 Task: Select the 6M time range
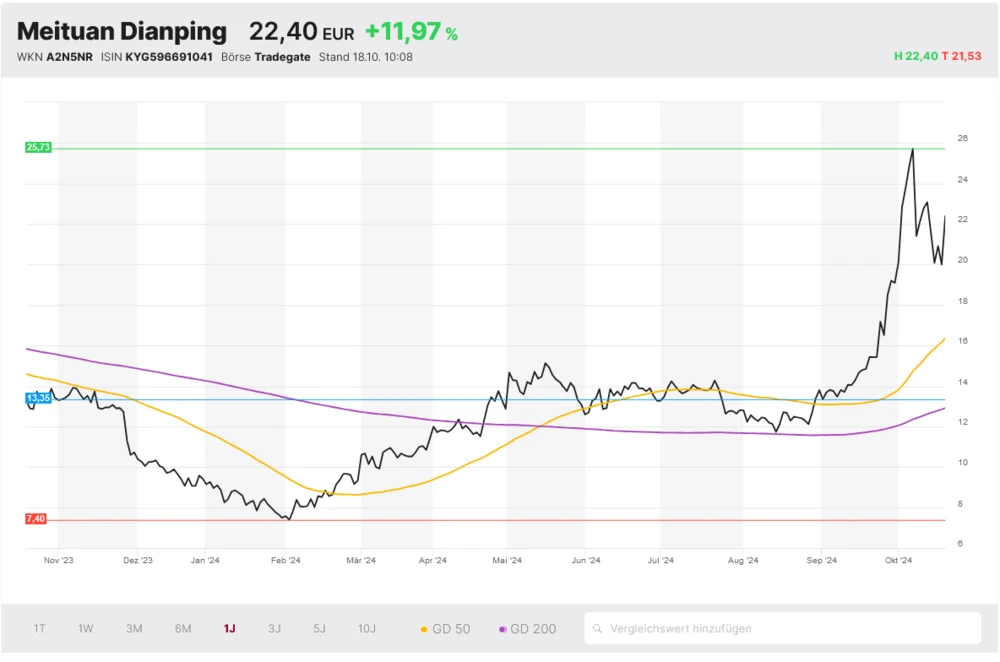pos(183,629)
